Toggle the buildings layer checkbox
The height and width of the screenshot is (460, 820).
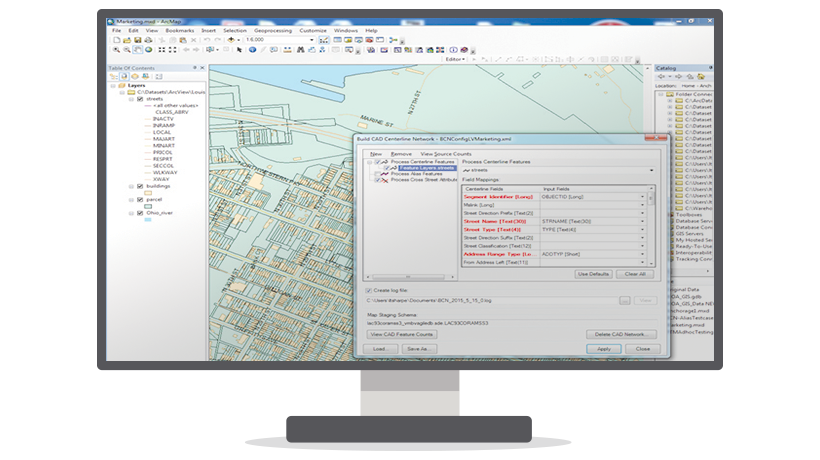coord(140,186)
